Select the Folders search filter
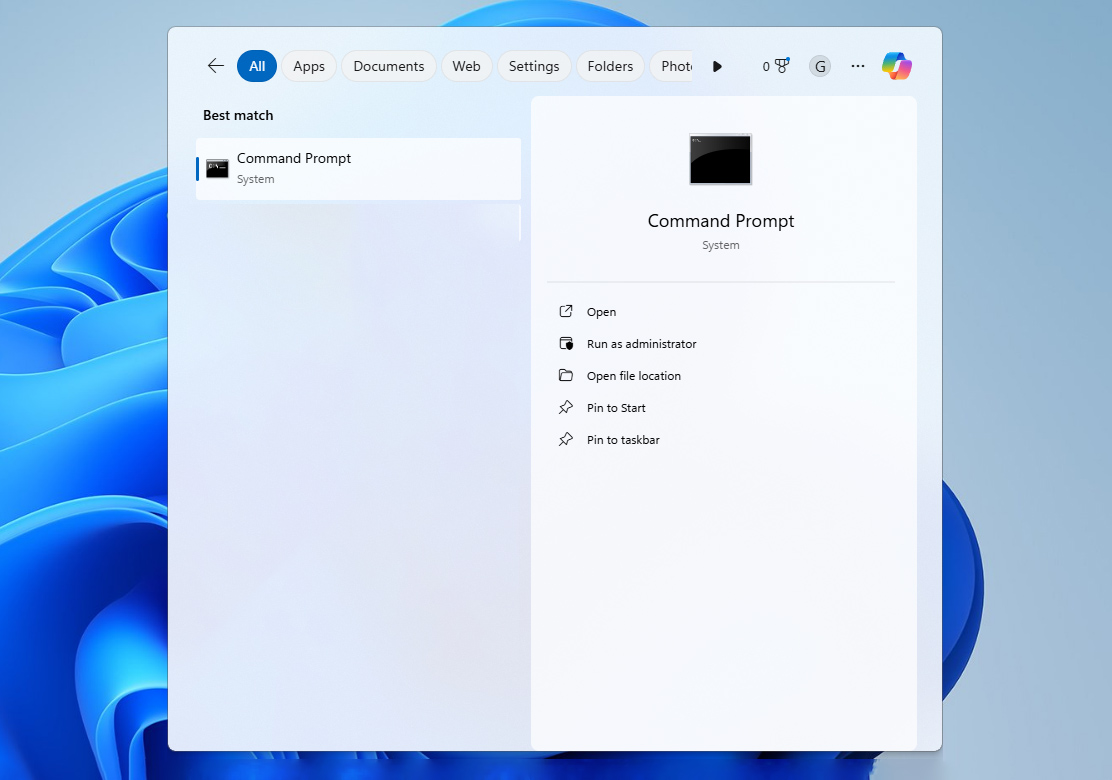The height and width of the screenshot is (780, 1112). (x=610, y=65)
